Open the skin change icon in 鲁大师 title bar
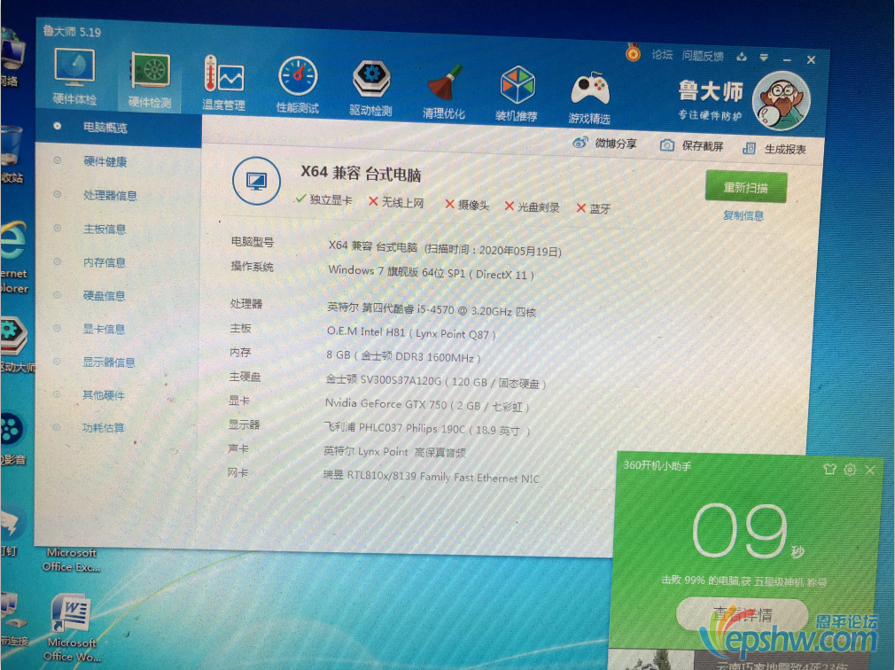This screenshot has height=670, width=895. click(741, 56)
